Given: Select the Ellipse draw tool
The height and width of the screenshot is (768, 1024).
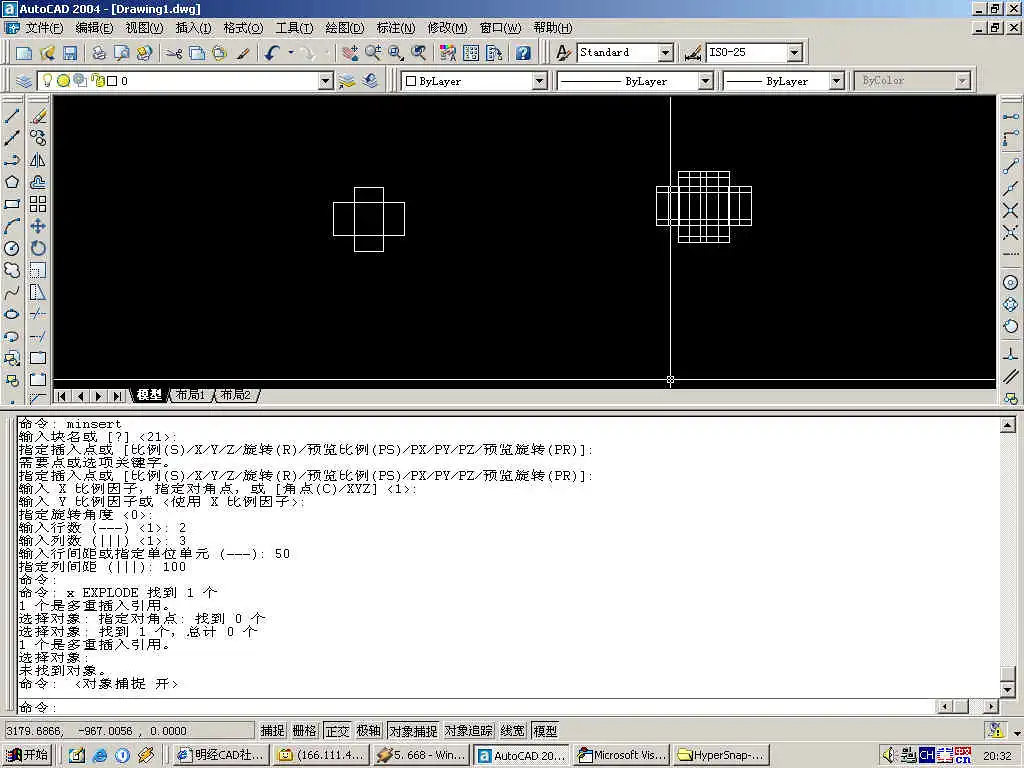Looking at the screenshot, I should coord(12,314).
